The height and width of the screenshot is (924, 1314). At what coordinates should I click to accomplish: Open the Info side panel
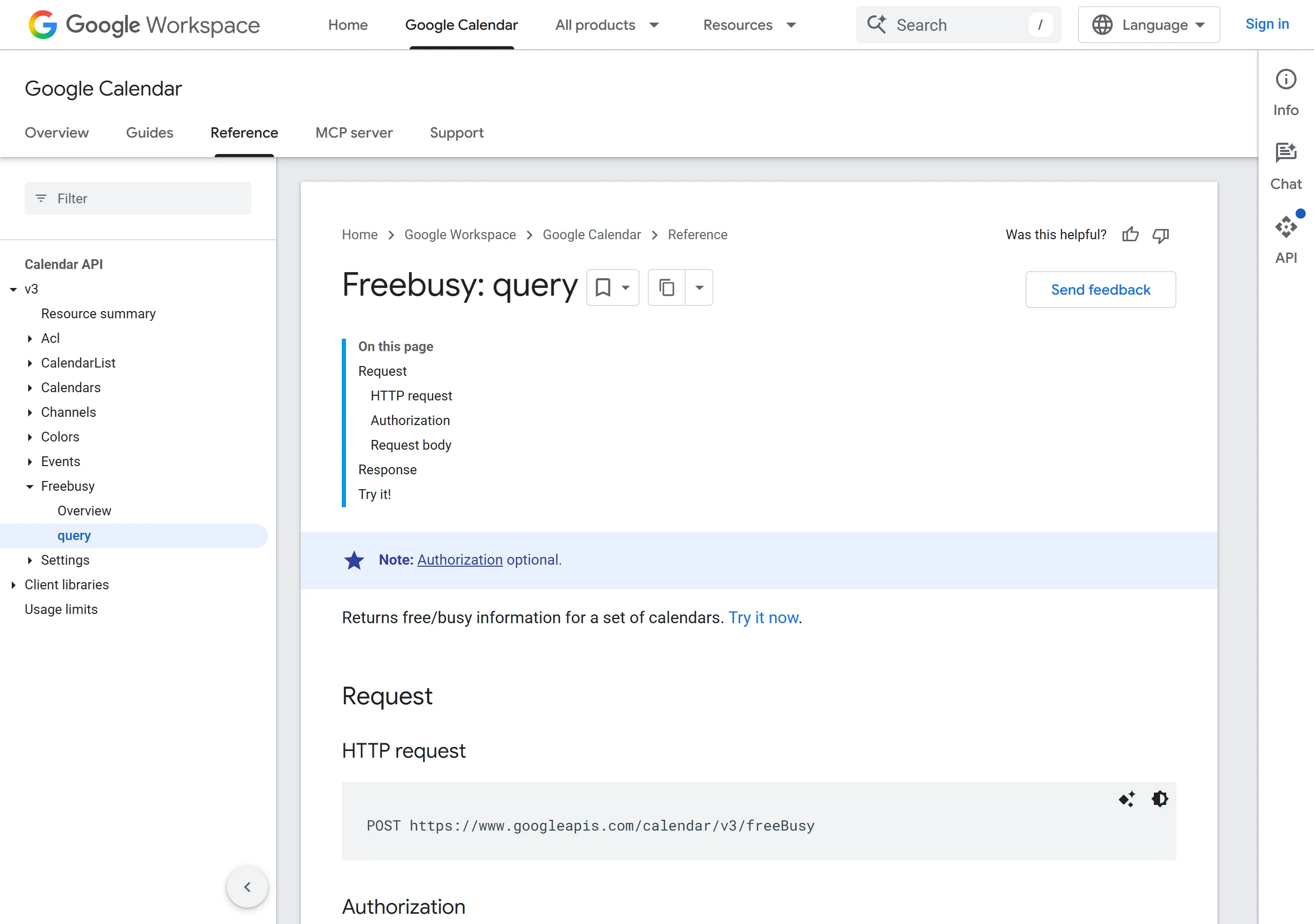coord(1285,93)
